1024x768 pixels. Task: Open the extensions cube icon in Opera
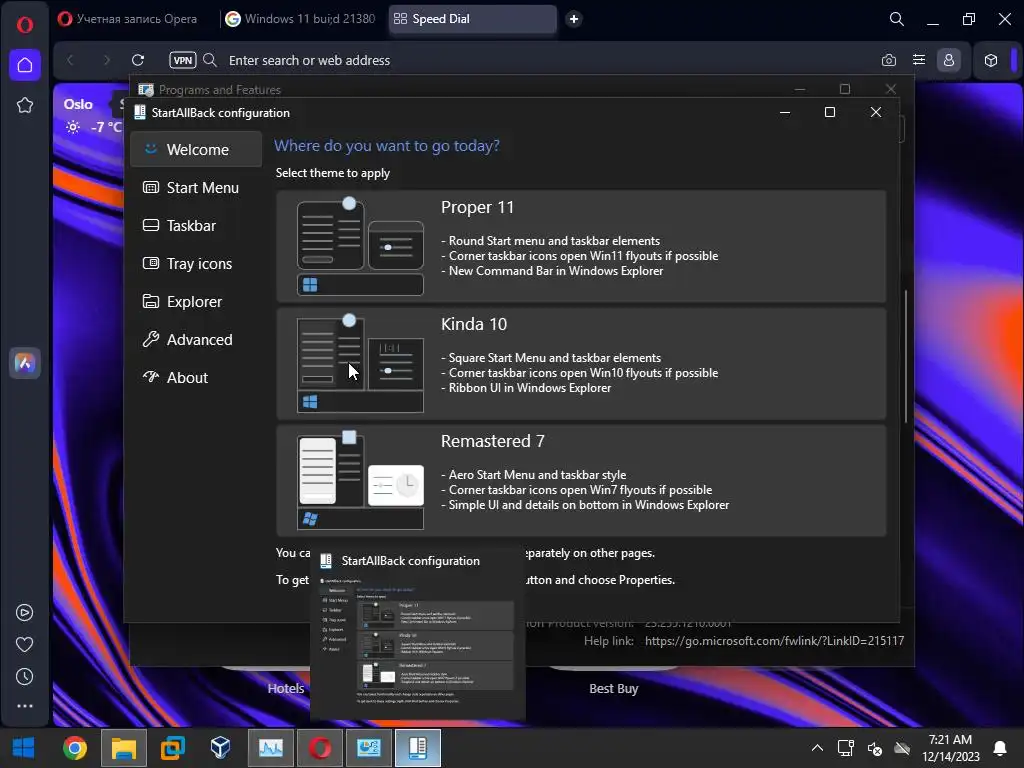tap(991, 60)
